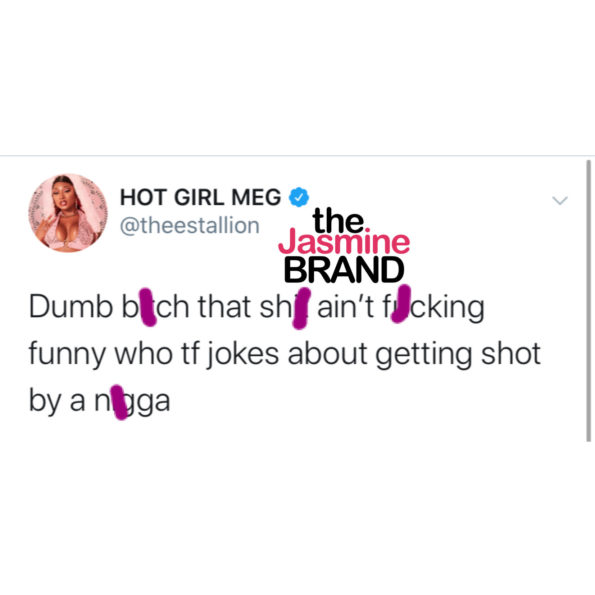Click the tweet text 'getting shot'
The image size is (595, 595).
tap(458, 355)
